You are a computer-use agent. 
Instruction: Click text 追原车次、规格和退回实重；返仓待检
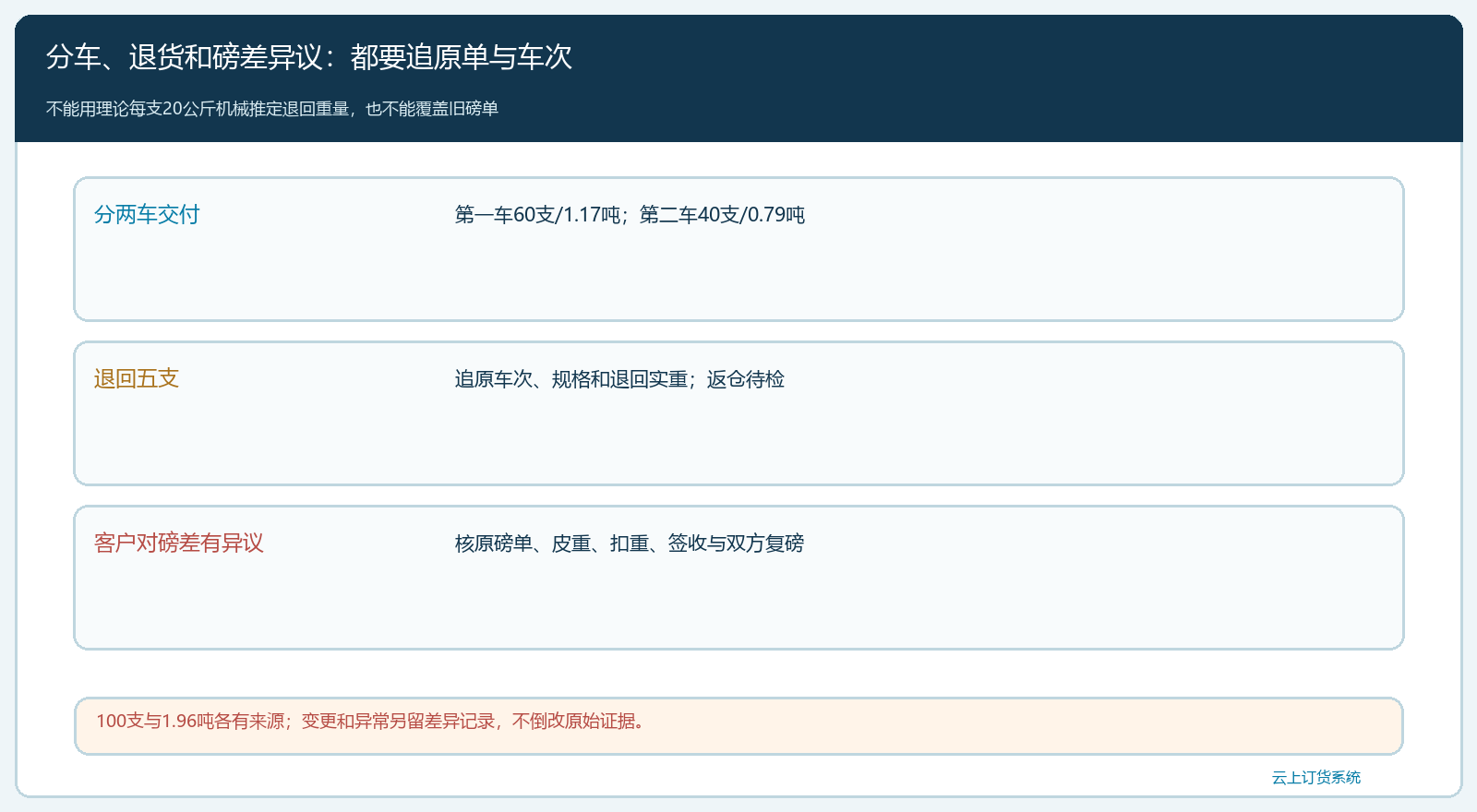click(x=619, y=379)
